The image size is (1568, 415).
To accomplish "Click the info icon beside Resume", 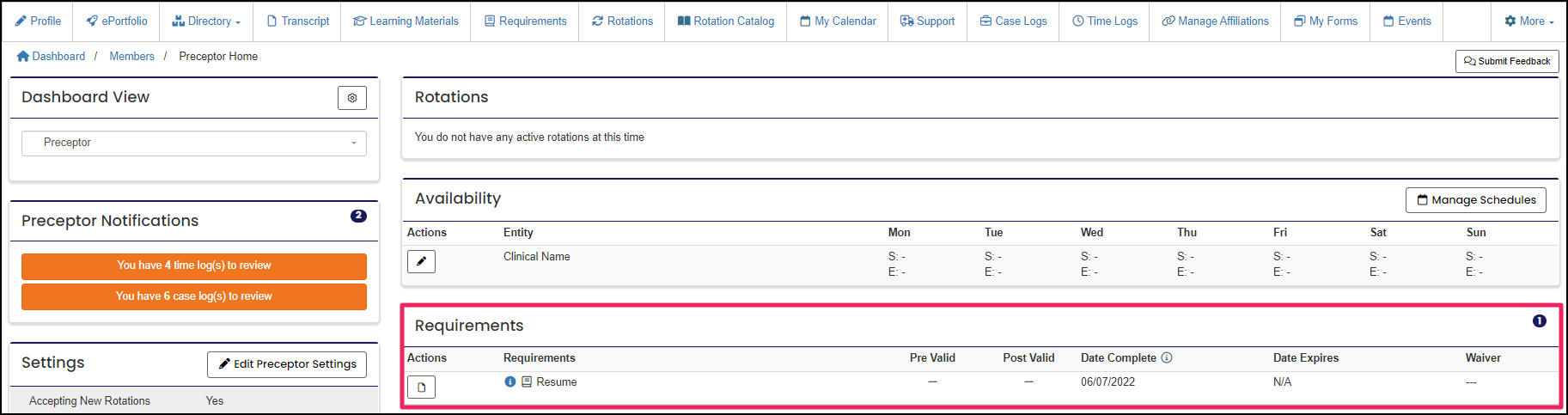I will pos(510,381).
